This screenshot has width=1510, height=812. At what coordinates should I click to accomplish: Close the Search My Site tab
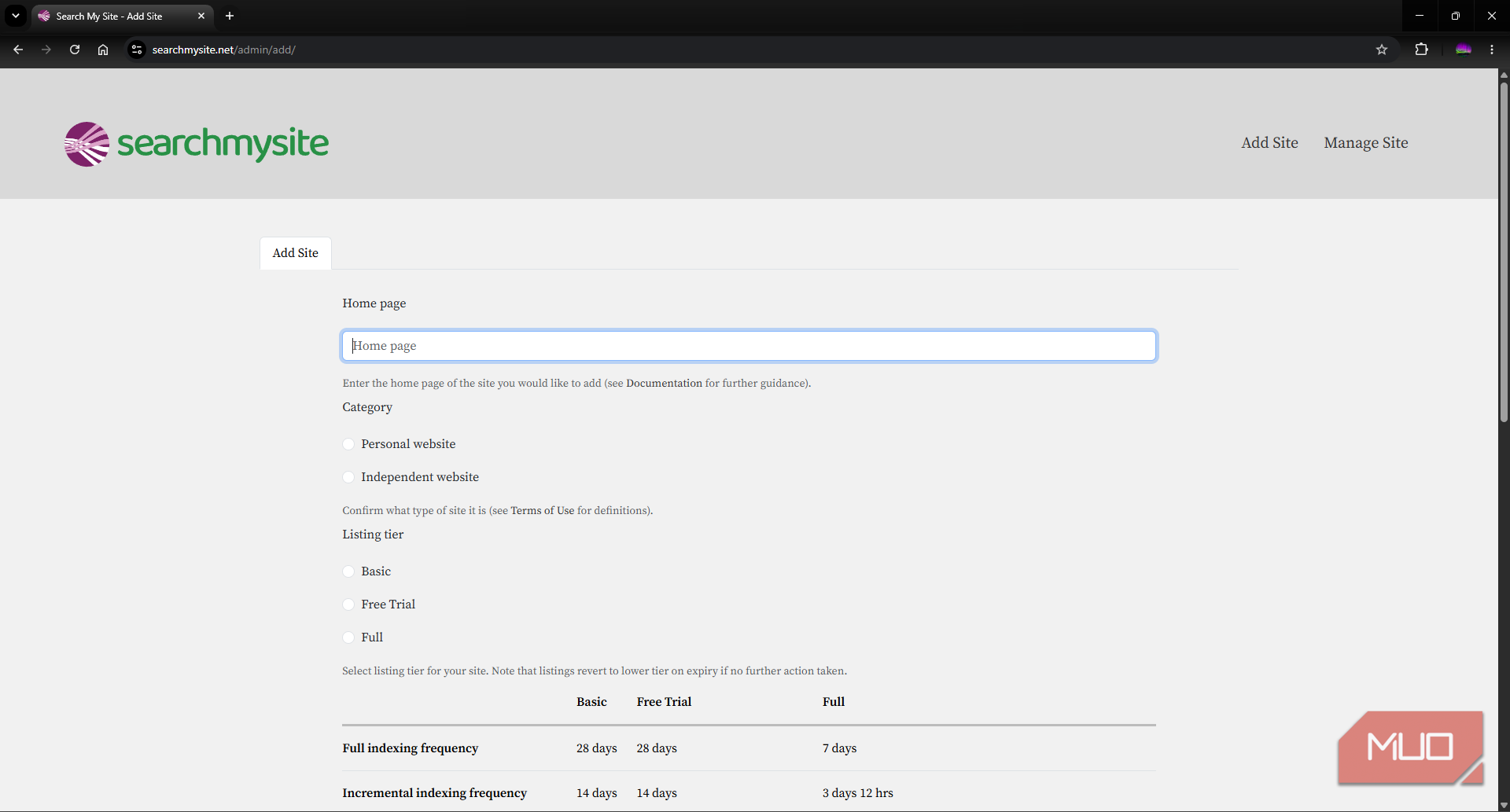point(201,16)
